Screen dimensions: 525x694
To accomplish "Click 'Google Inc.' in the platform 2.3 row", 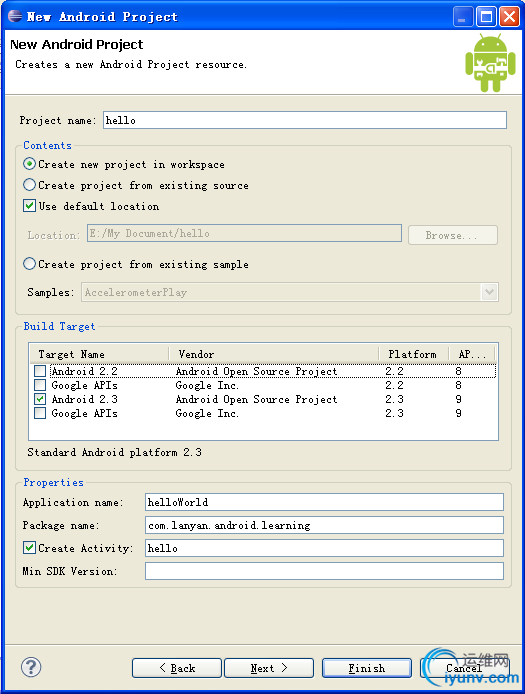I will tap(207, 413).
